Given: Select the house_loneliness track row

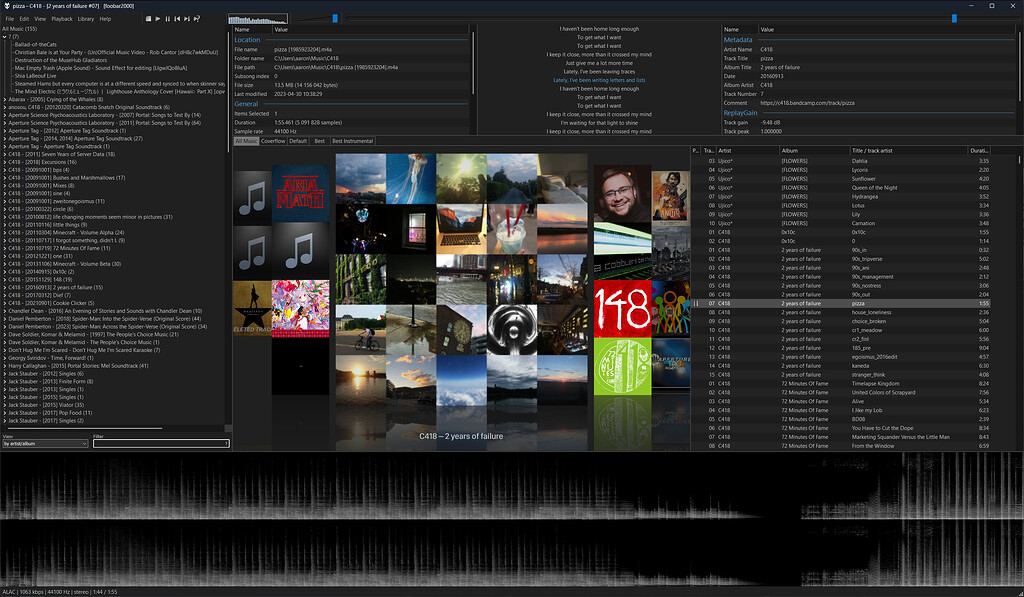Looking at the screenshot, I should click(841, 312).
